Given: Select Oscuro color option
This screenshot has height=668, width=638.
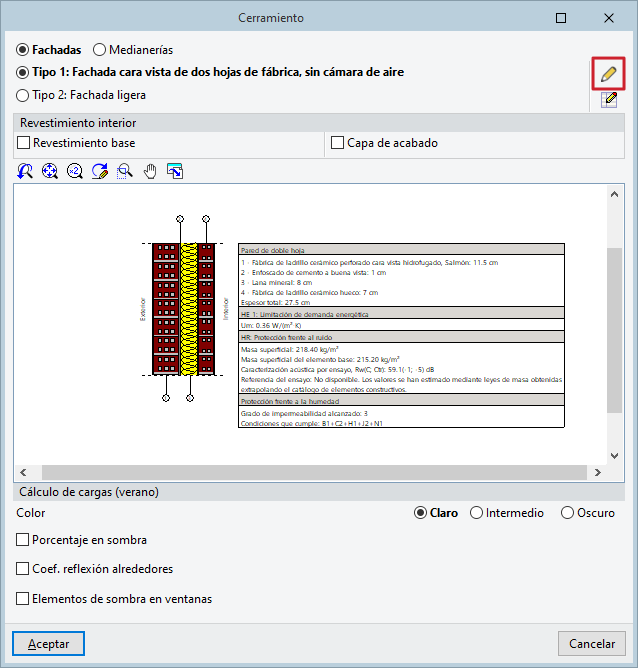Looking at the screenshot, I should (588, 513).
